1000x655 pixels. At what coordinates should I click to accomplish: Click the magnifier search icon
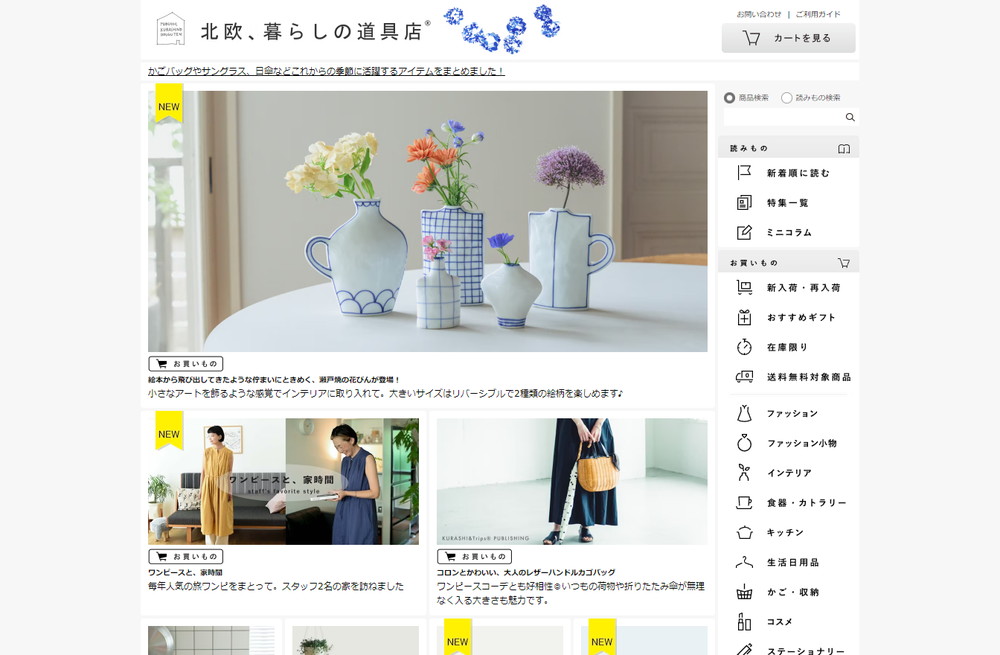coord(850,117)
